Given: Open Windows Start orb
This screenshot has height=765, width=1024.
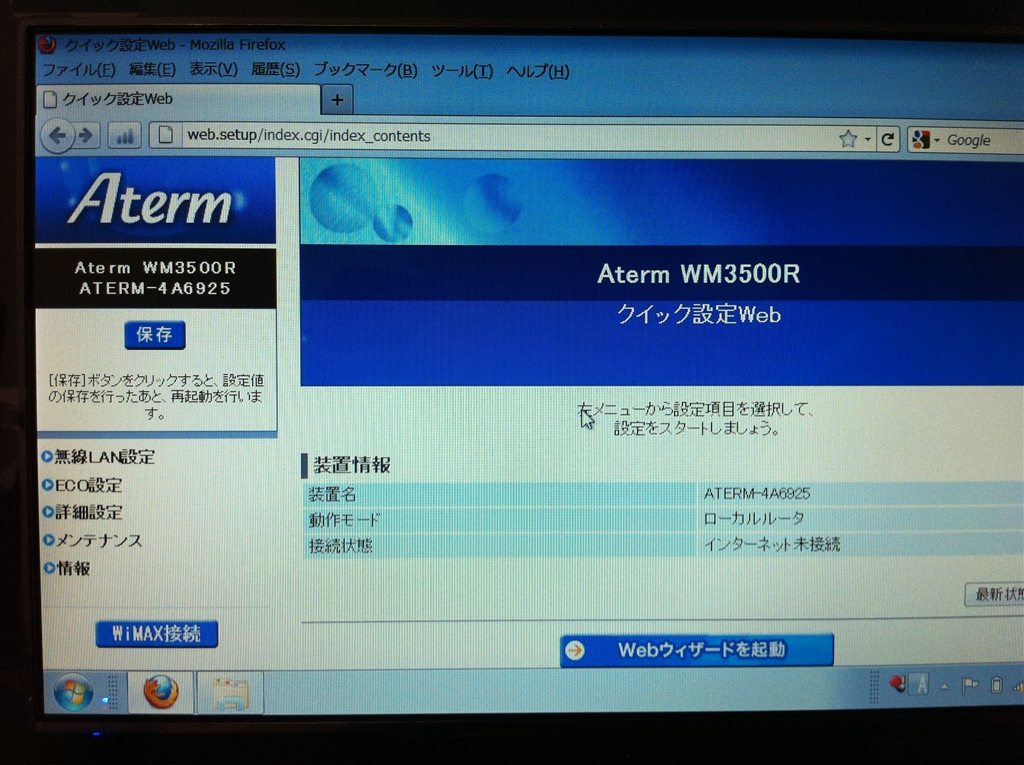Looking at the screenshot, I should pyautogui.click(x=73, y=692).
